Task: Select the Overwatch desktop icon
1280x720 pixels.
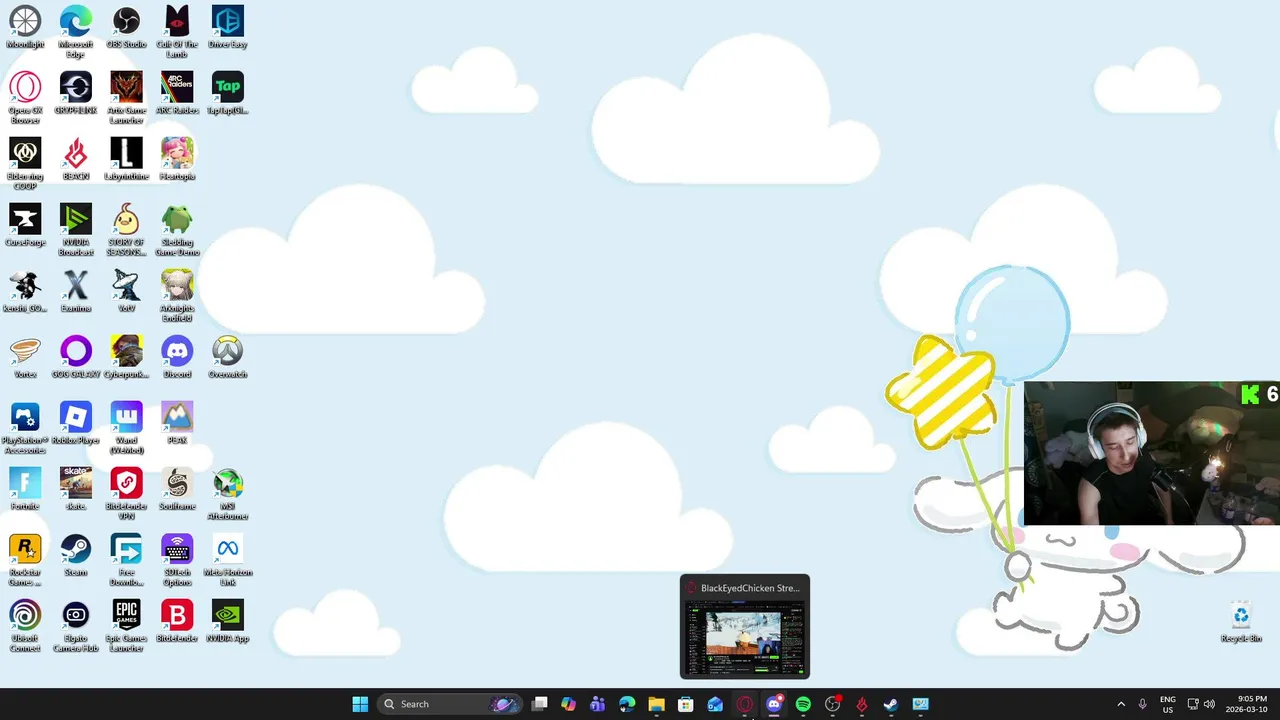Action: (x=228, y=357)
